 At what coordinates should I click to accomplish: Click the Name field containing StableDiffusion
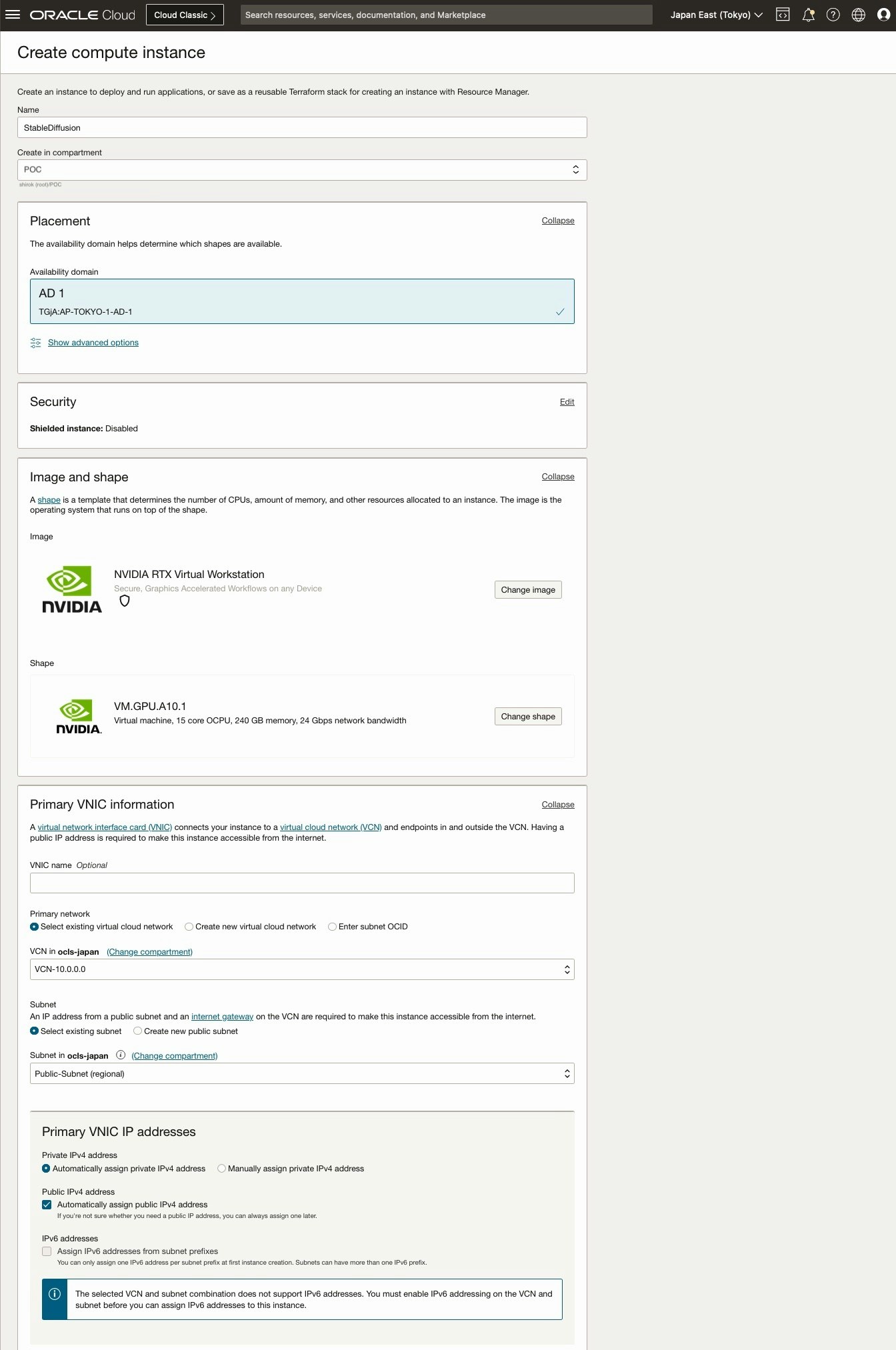tap(302, 127)
